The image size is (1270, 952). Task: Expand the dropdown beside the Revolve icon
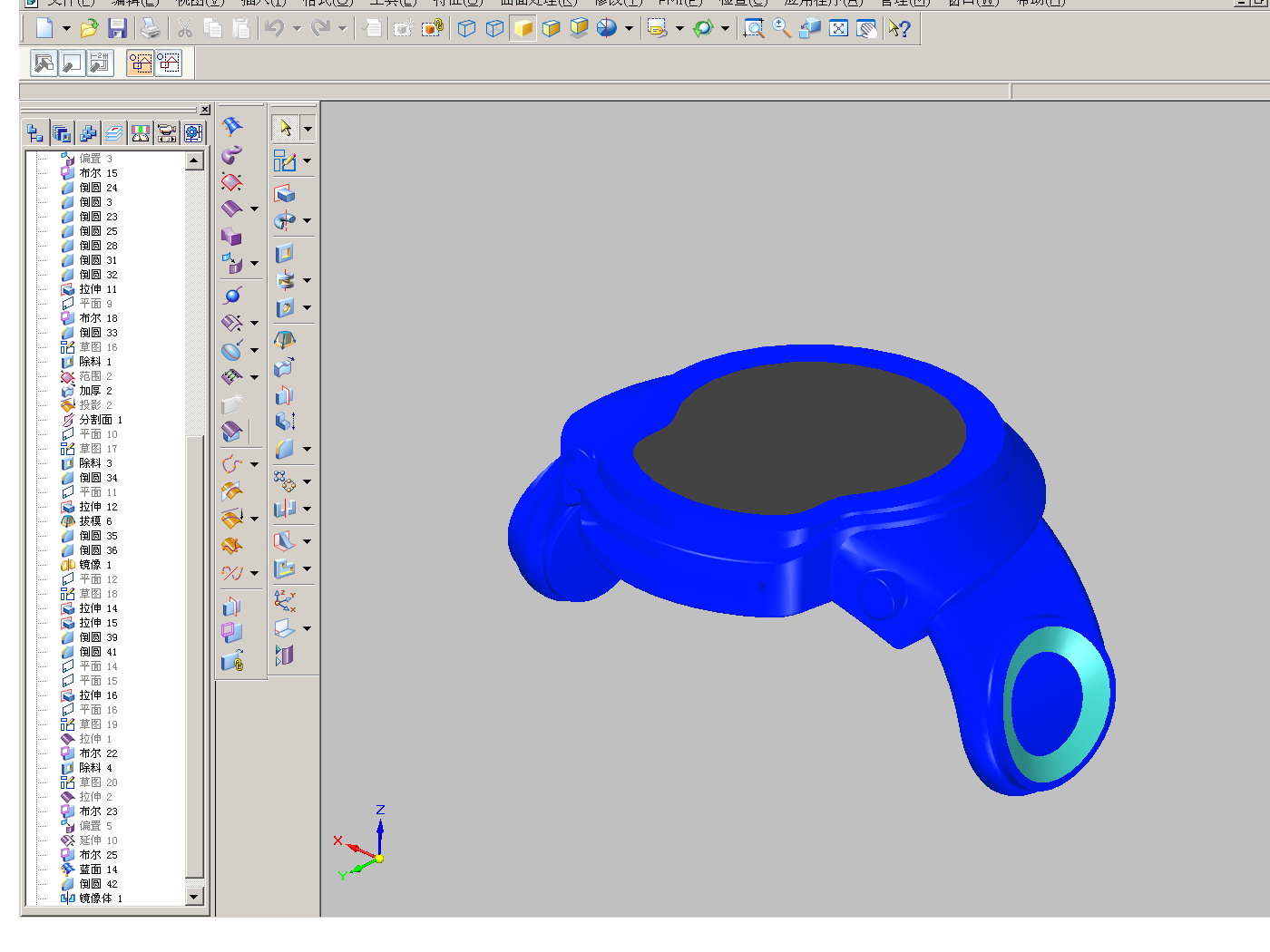coord(308,220)
